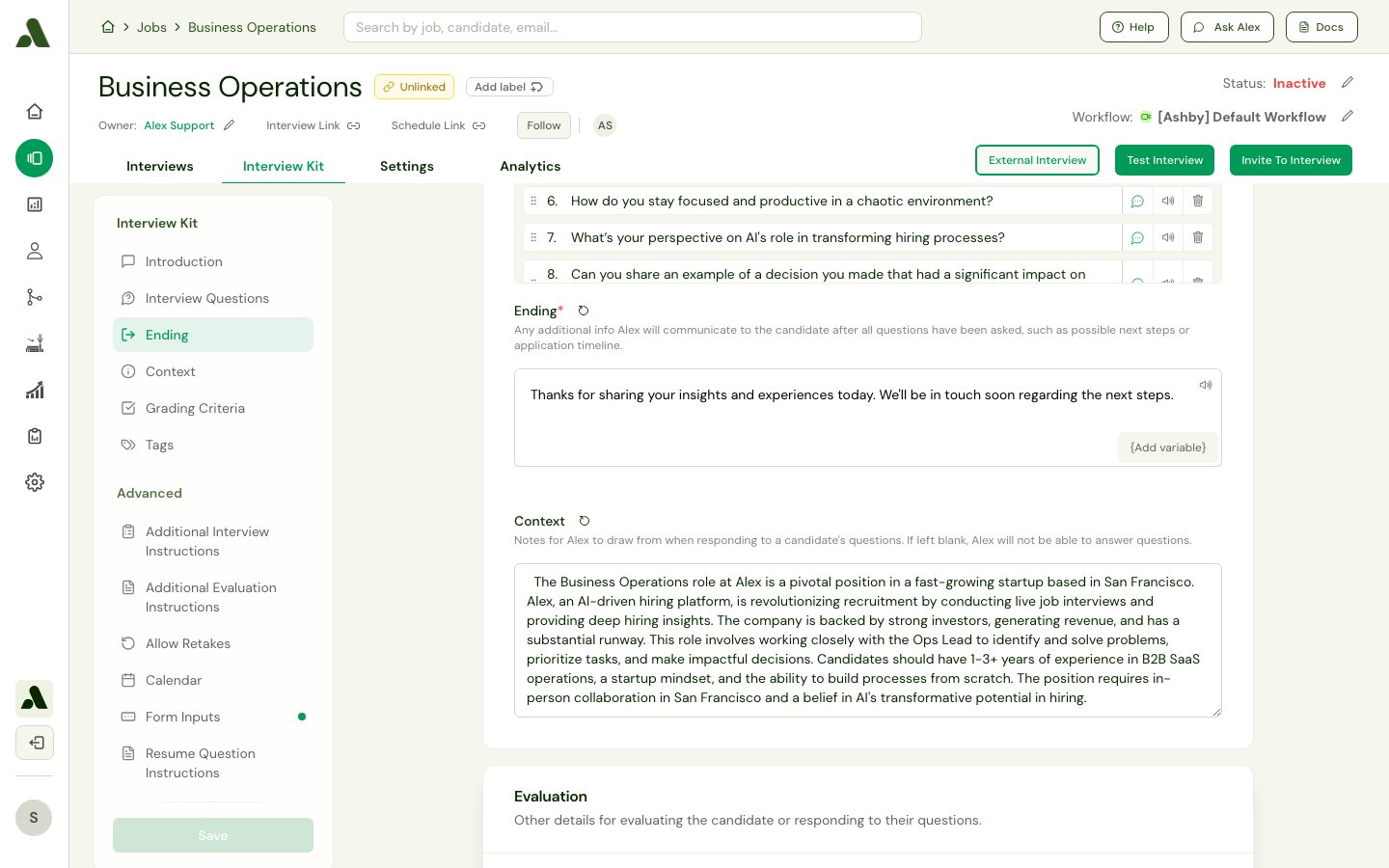Click the Follow button
This screenshot has height=868, width=1389.
click(544, 125)
